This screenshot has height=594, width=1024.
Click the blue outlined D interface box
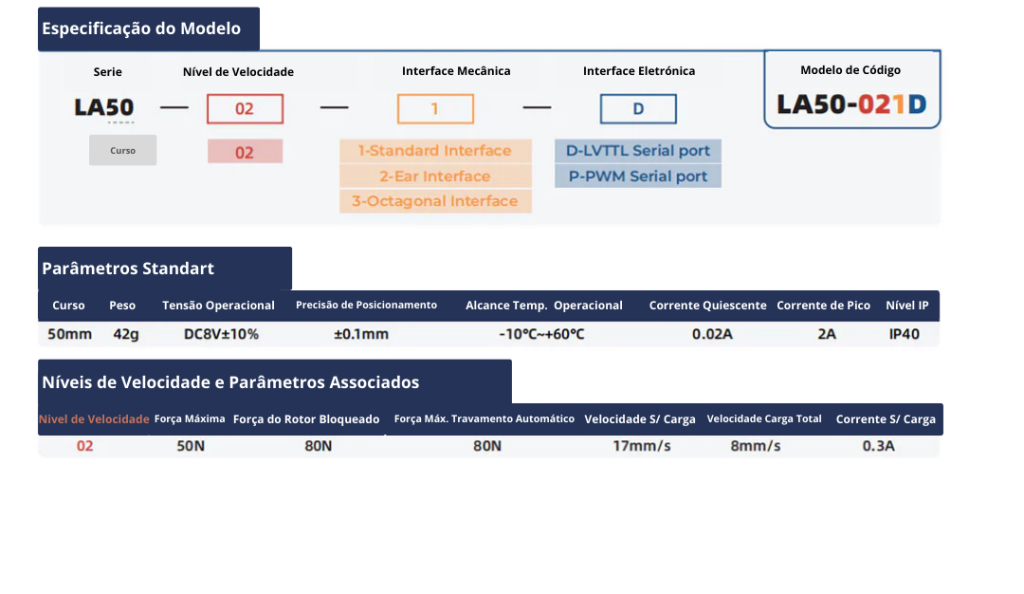(x=638, y=109)
